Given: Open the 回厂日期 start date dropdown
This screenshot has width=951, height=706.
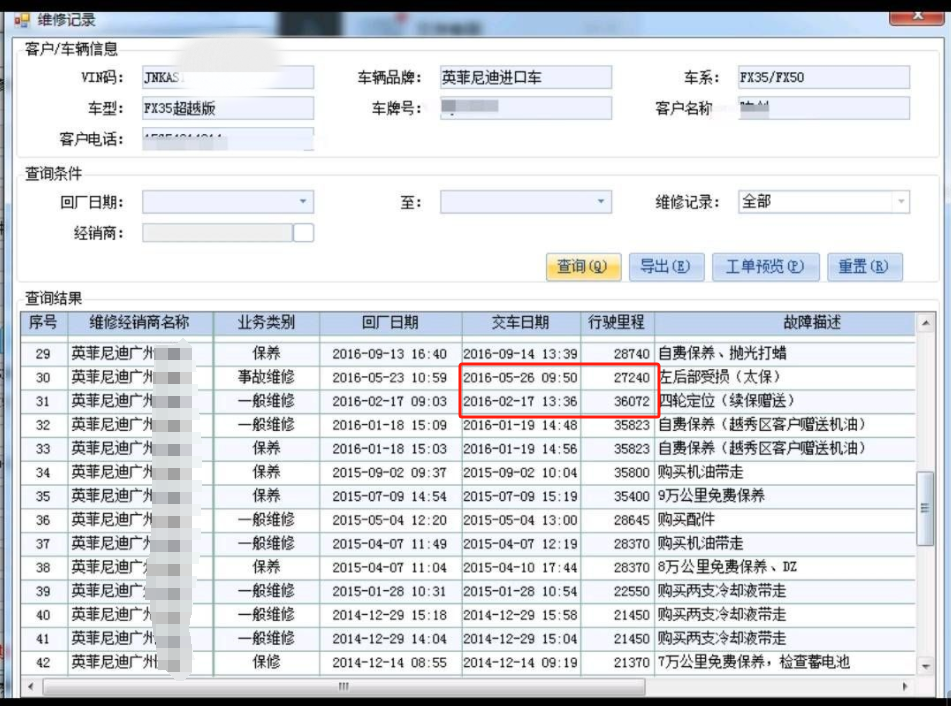Looking at the screenshot, I should click(303, 202).
